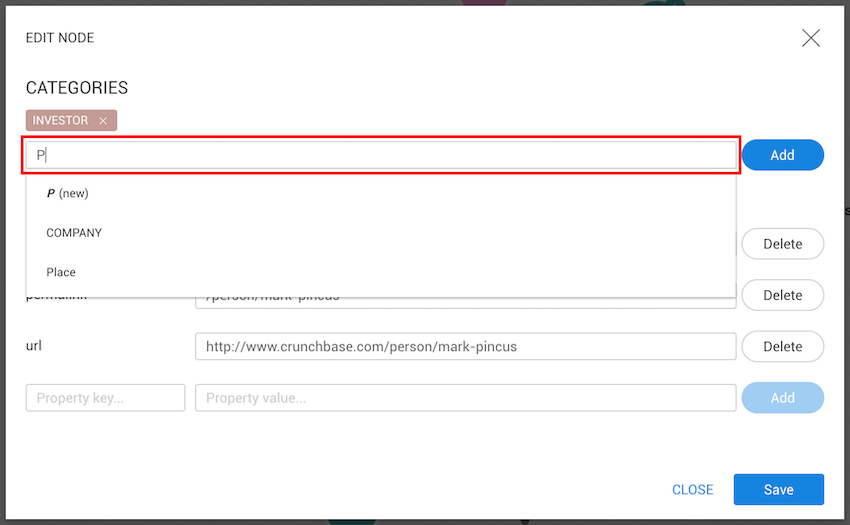
Task: Select the 'P (new)' suggestion
Action: coord(68,193)
